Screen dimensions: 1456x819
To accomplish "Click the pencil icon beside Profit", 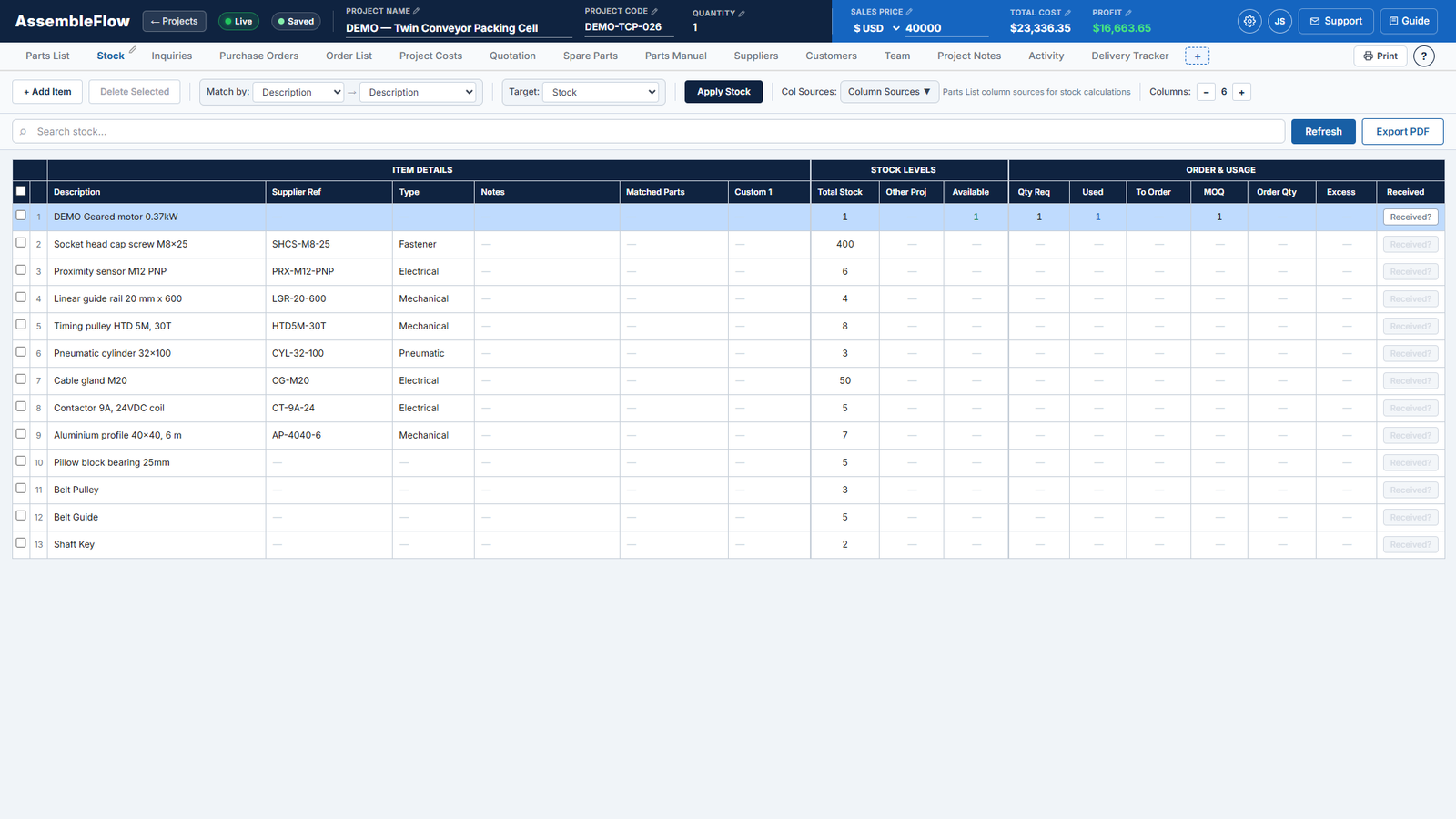I will 1128,13.
